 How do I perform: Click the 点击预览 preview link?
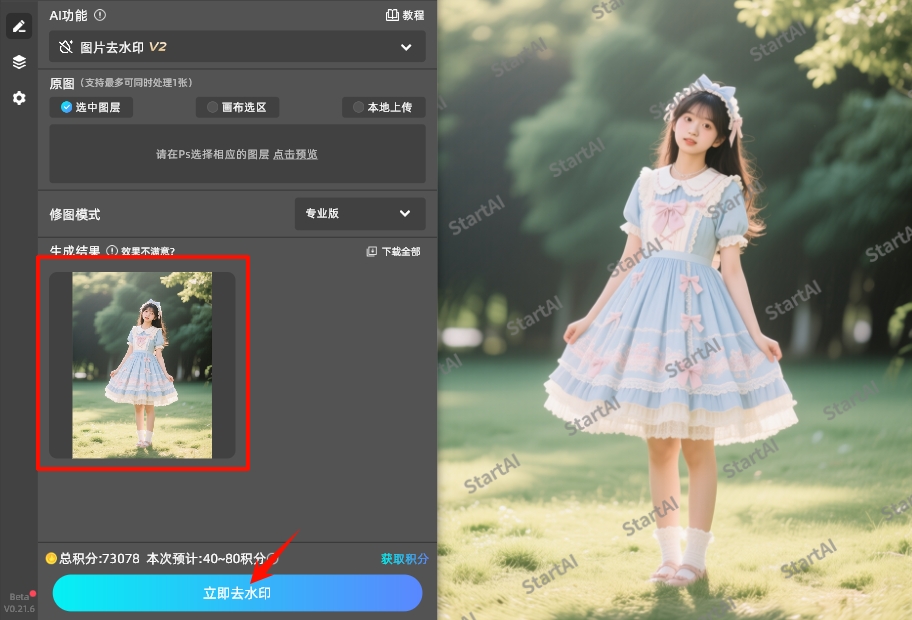point(294,154)
